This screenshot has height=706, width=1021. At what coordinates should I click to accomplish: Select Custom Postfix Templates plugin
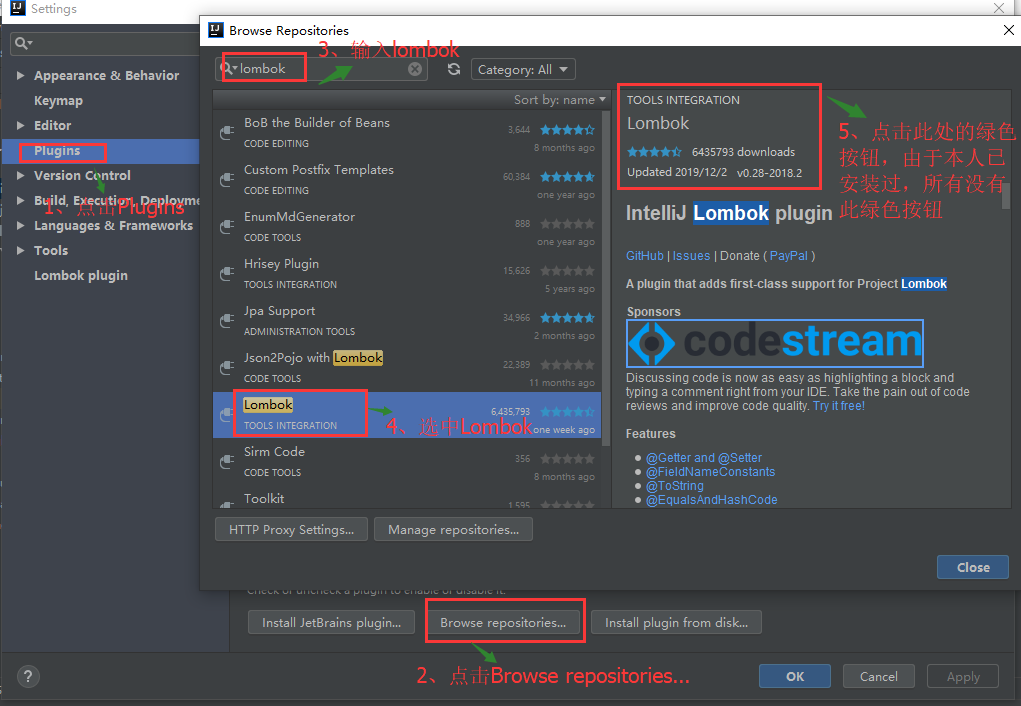pos(407,180)
